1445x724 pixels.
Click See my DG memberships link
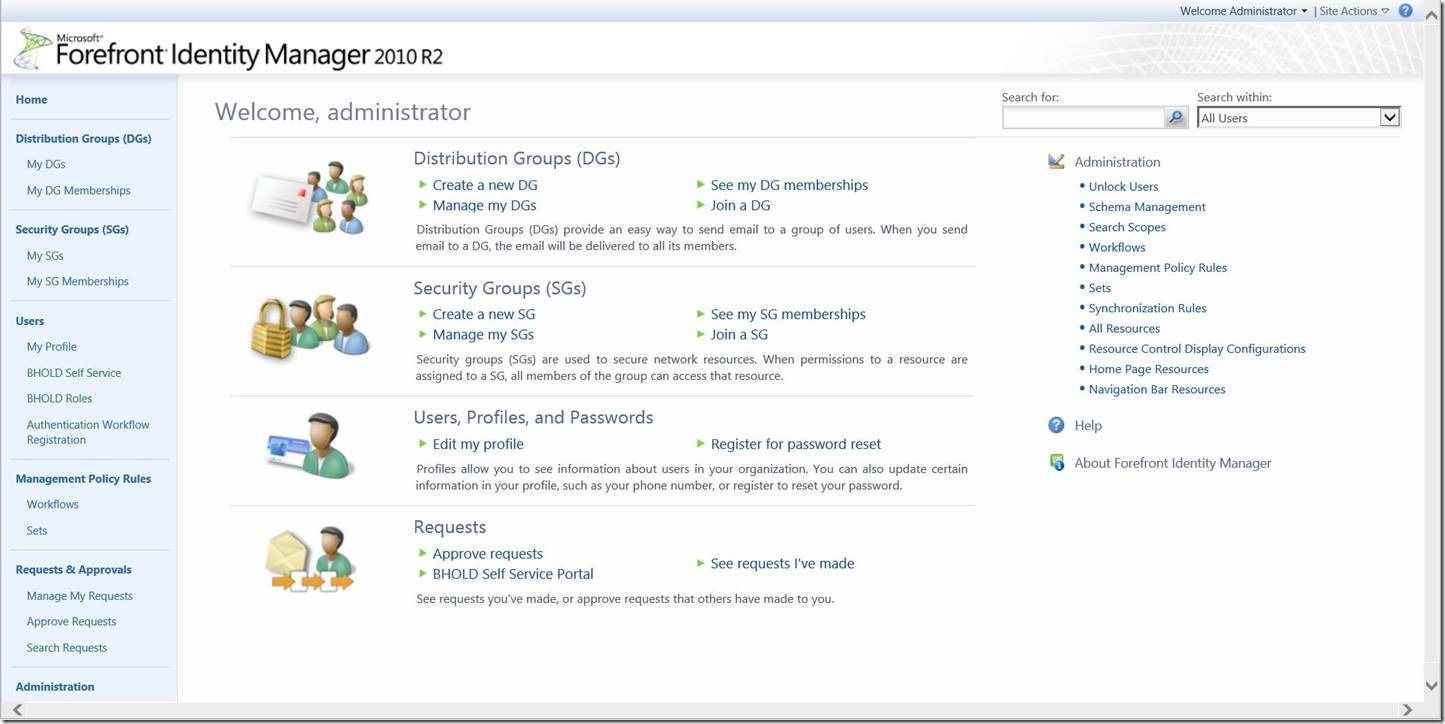[789, 185]
